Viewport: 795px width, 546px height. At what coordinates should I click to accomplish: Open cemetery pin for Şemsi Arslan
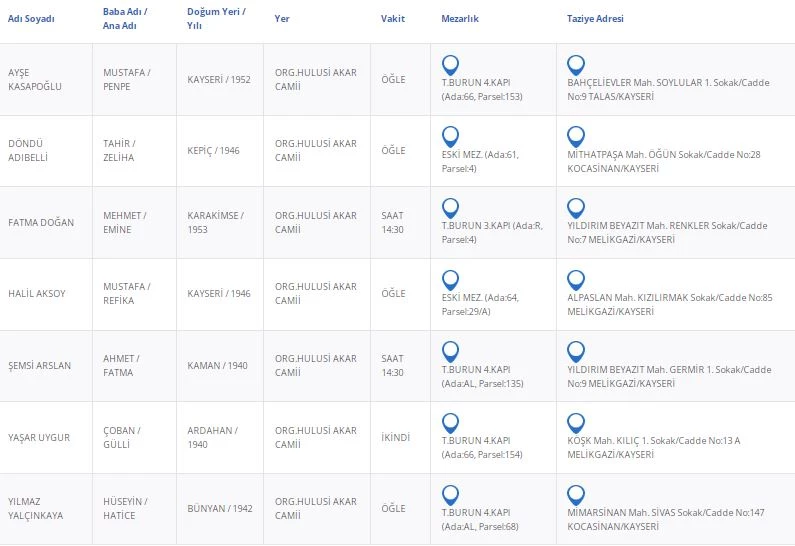(450, 351)
